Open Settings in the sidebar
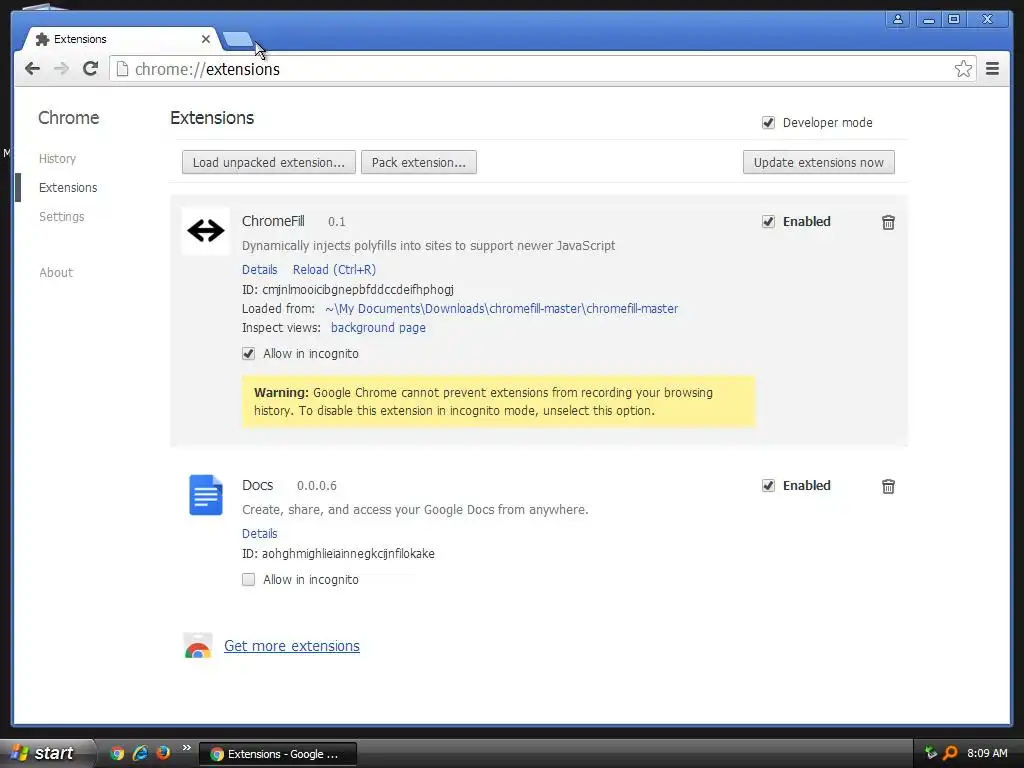The height and width of the screenshot is (768, 1024). [61, 216]
